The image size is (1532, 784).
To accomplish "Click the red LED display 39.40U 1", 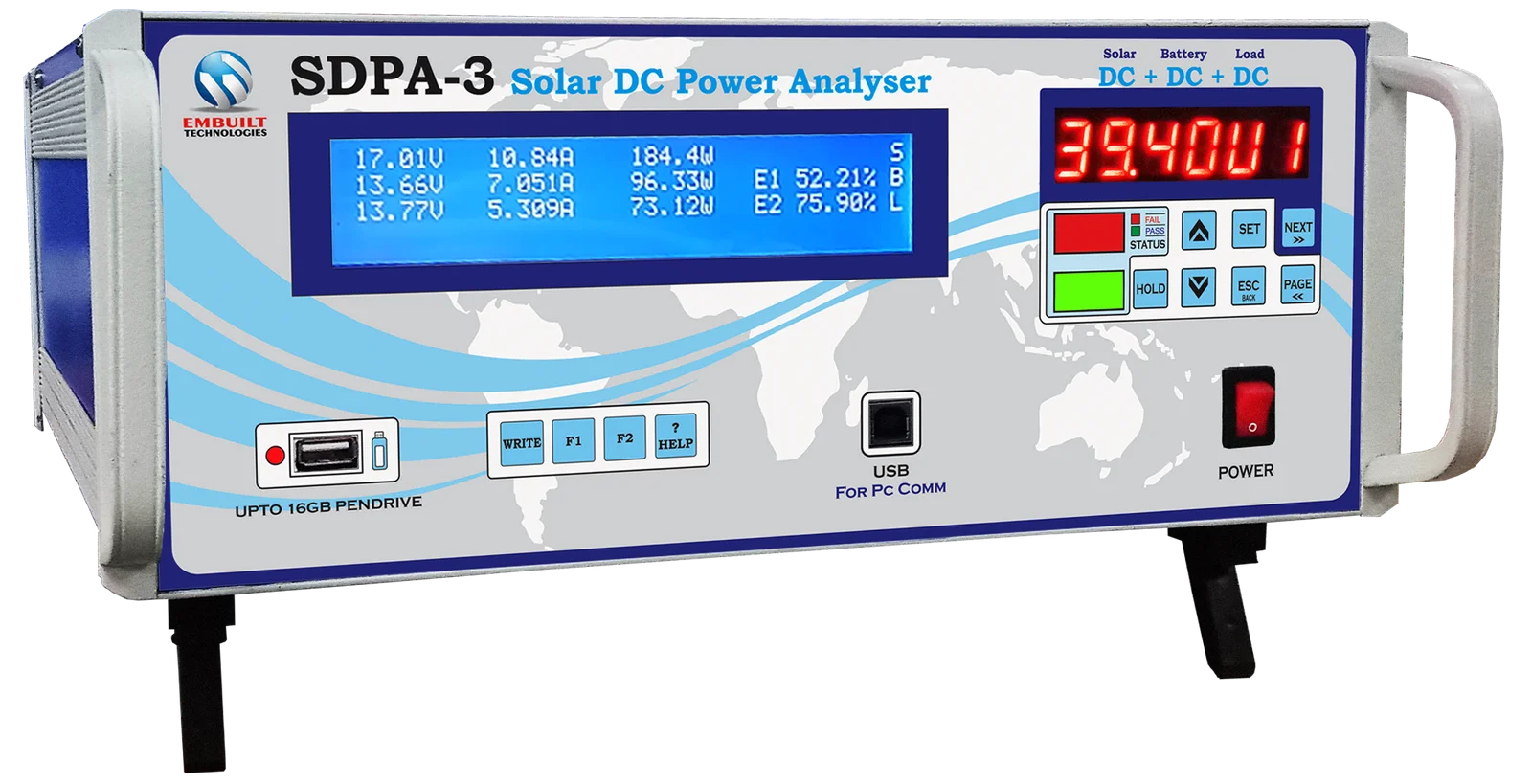I will (1182, 146).
